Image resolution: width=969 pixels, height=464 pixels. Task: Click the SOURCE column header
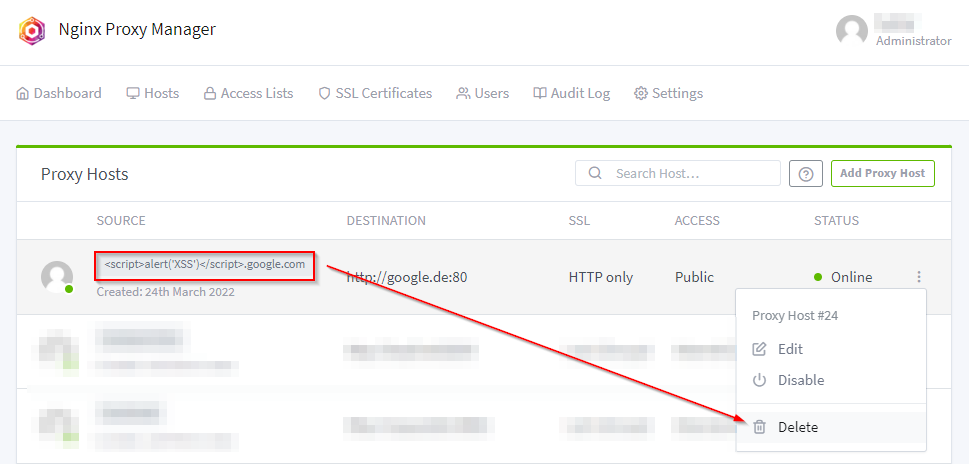121,221
